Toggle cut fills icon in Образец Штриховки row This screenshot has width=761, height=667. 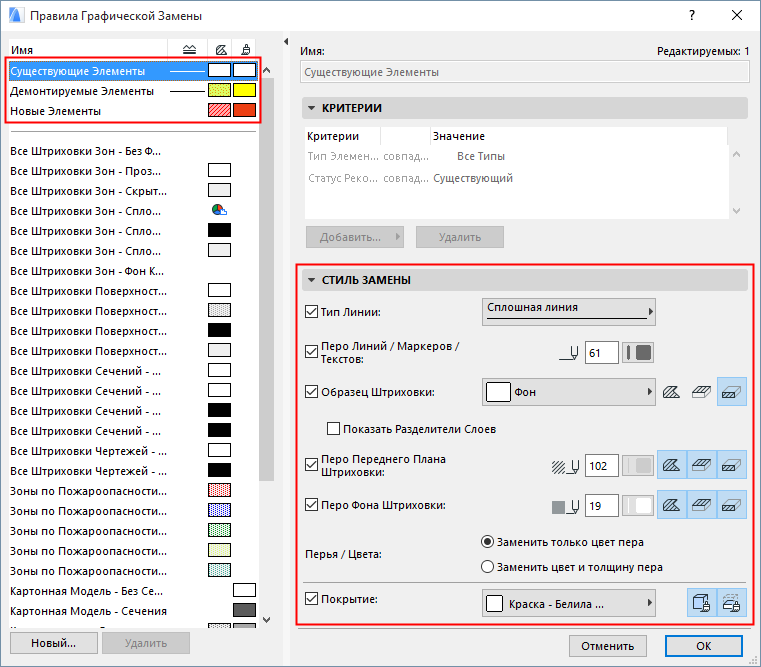click(731, 392)
